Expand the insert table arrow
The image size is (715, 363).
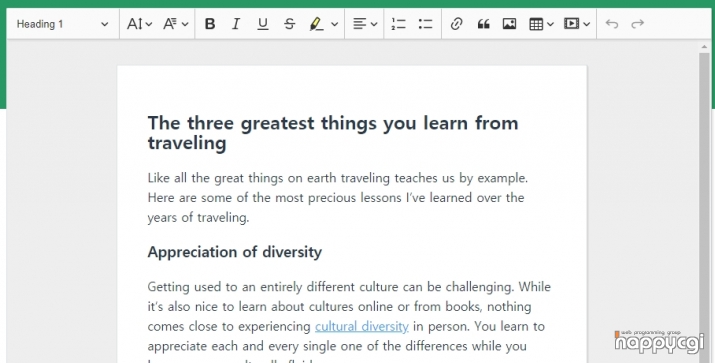pyautogui.click(x=550, y=24)
